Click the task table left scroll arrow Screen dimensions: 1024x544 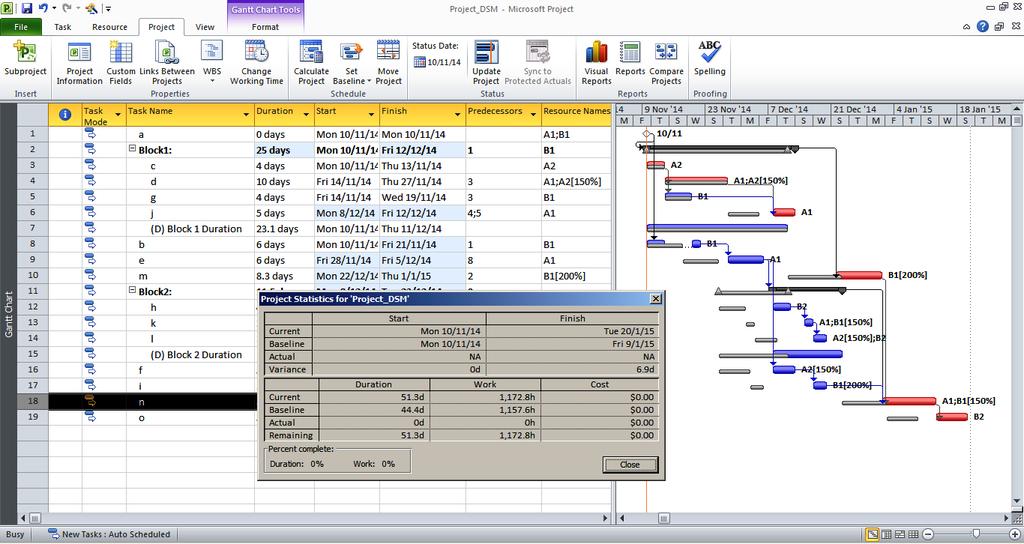coord(23,519)
